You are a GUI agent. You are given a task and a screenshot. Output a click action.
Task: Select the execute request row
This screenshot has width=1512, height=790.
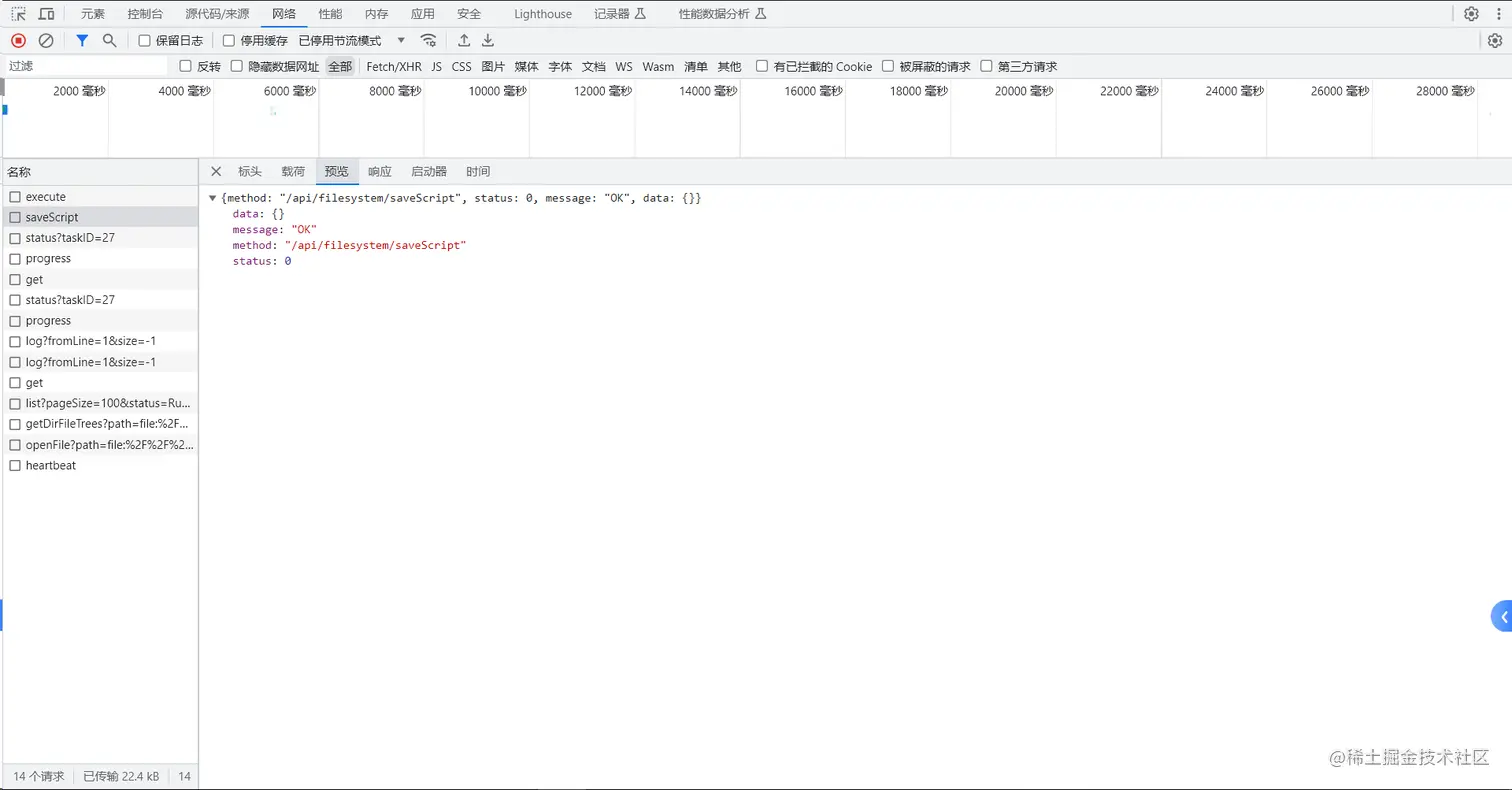99,197
